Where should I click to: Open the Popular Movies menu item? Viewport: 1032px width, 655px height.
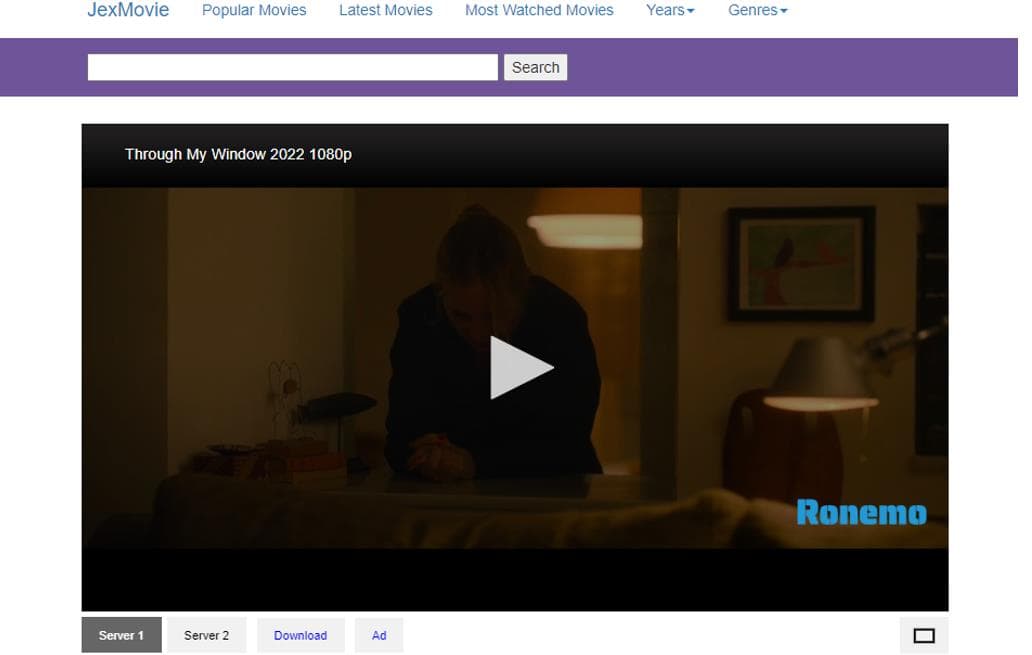coord(254,10)
